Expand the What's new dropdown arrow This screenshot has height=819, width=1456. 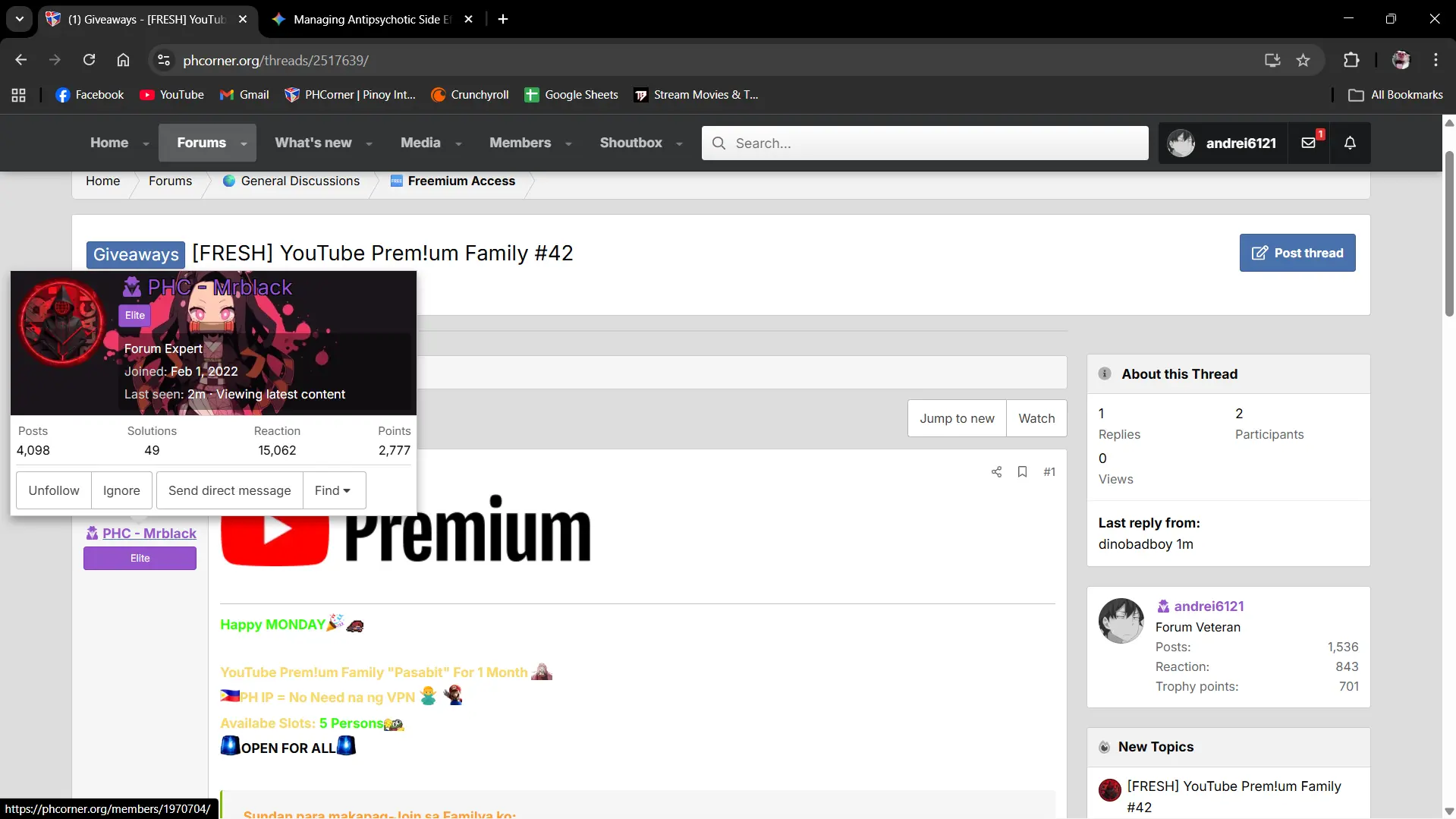click(x=370, y=143)
